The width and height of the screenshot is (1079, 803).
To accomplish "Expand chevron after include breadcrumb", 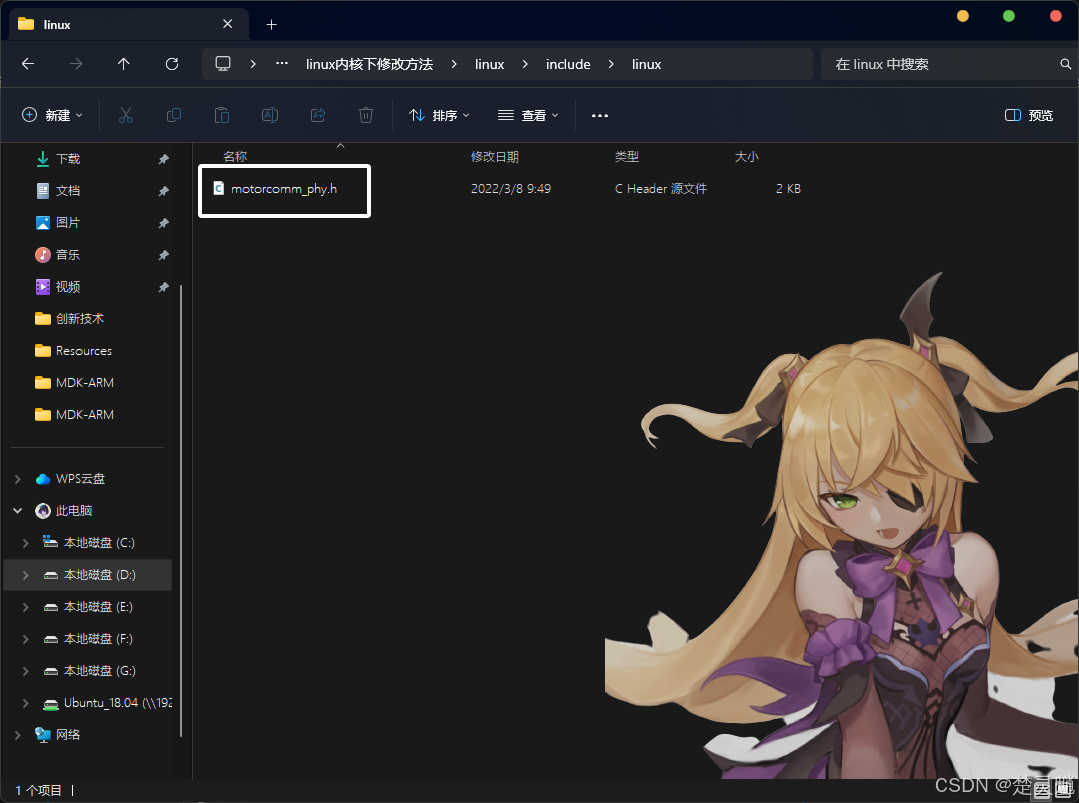I will click(x=611, y=64).
